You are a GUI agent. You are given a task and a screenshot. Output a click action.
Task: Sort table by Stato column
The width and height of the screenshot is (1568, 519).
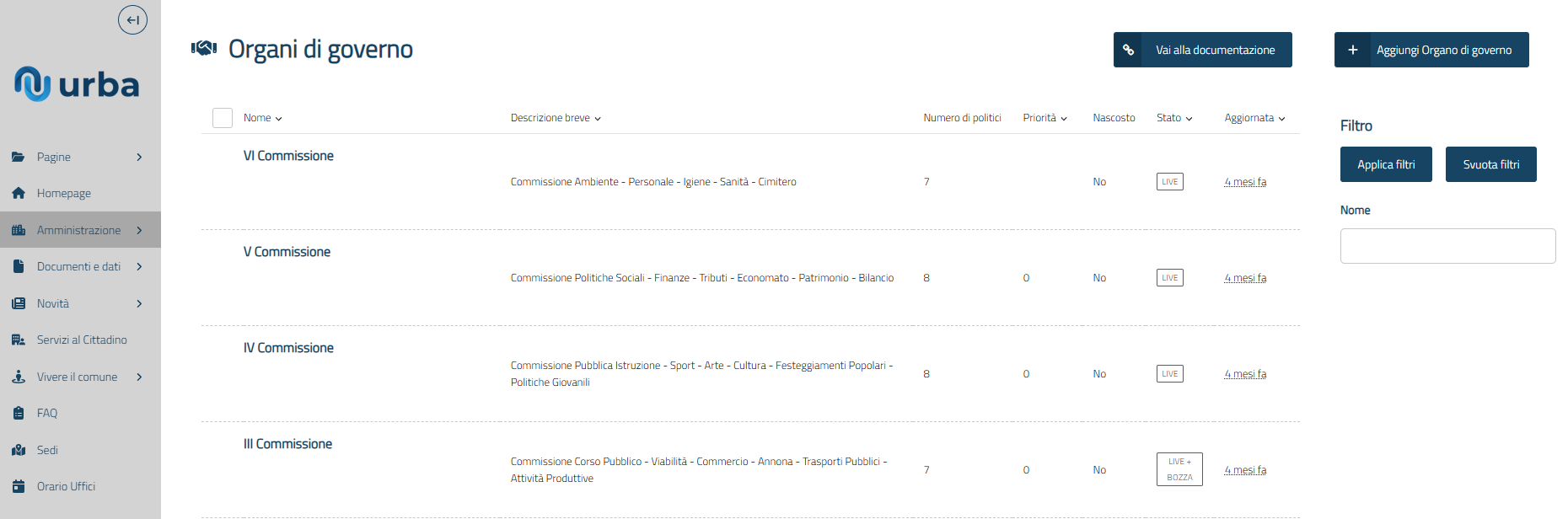tap(1173, 118)
